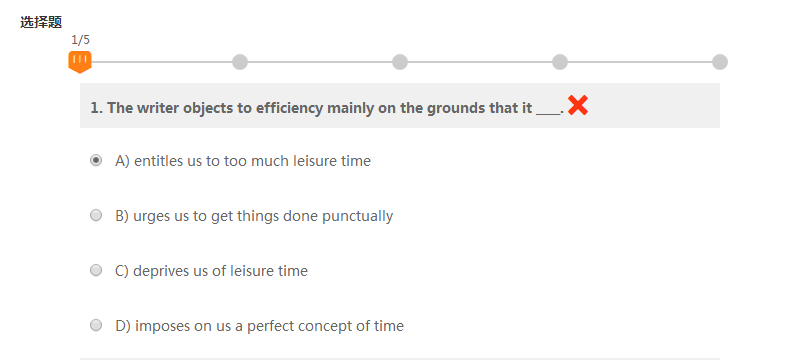800x360 pixels.
Task: Click the progress line between steps two and three
Action: click(320, 62)
